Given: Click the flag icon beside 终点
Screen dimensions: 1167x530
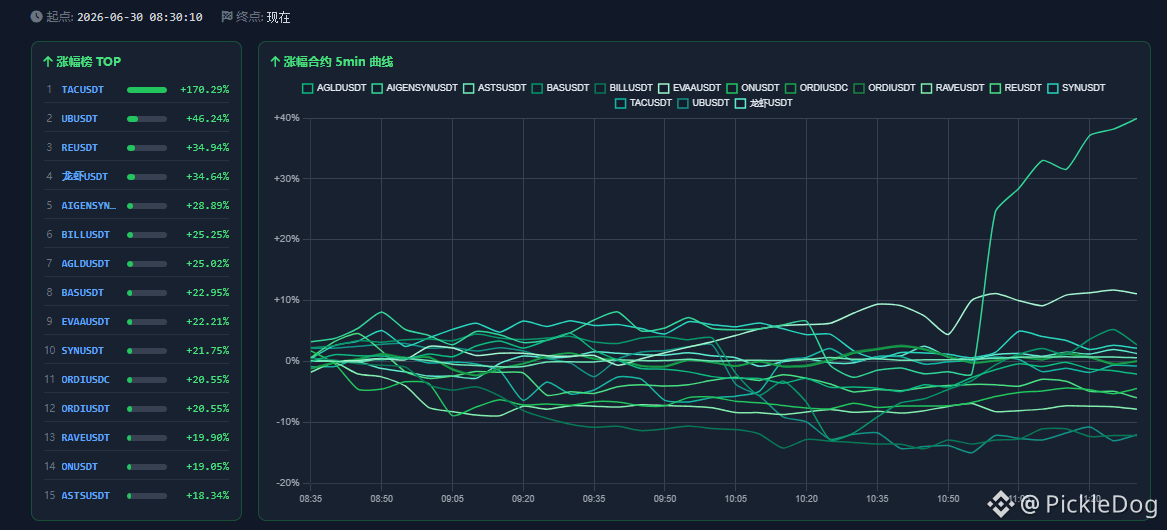Looking at the screenshot, I should 228,16.
